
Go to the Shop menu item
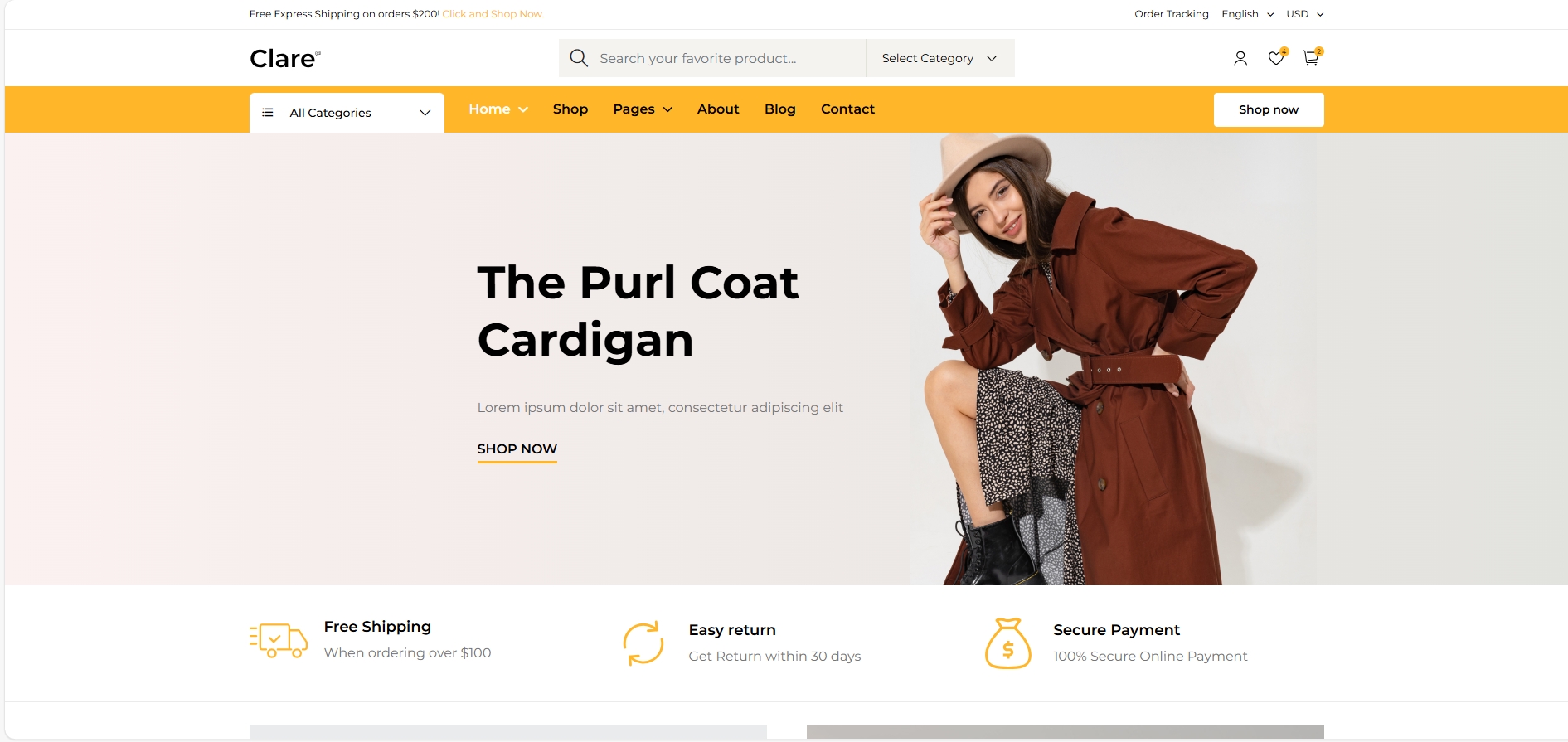point(570,109)
